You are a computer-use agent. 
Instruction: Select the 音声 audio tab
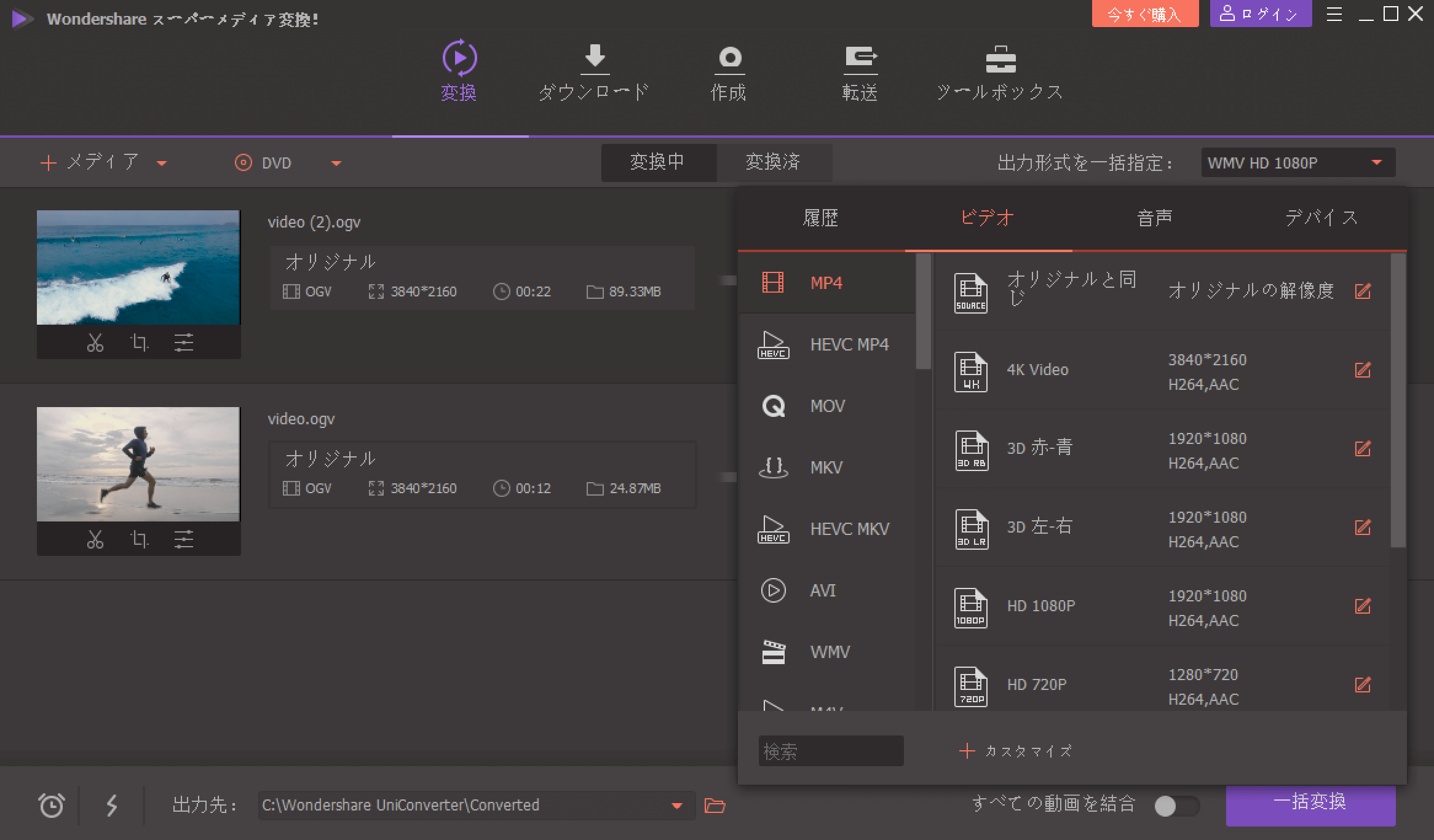[1155, 218]
